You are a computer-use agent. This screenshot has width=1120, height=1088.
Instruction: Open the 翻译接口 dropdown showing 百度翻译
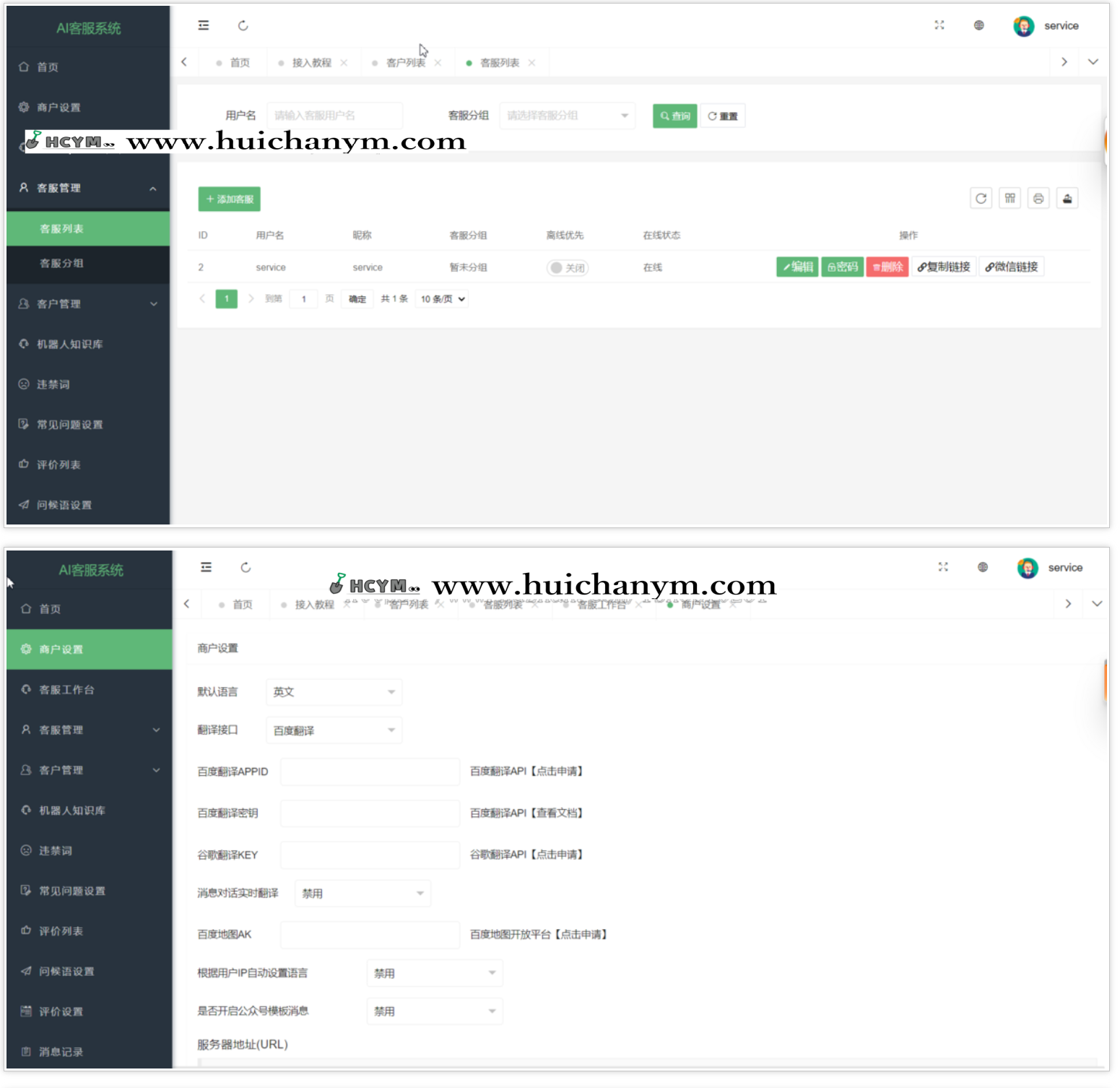click(334, 730)
